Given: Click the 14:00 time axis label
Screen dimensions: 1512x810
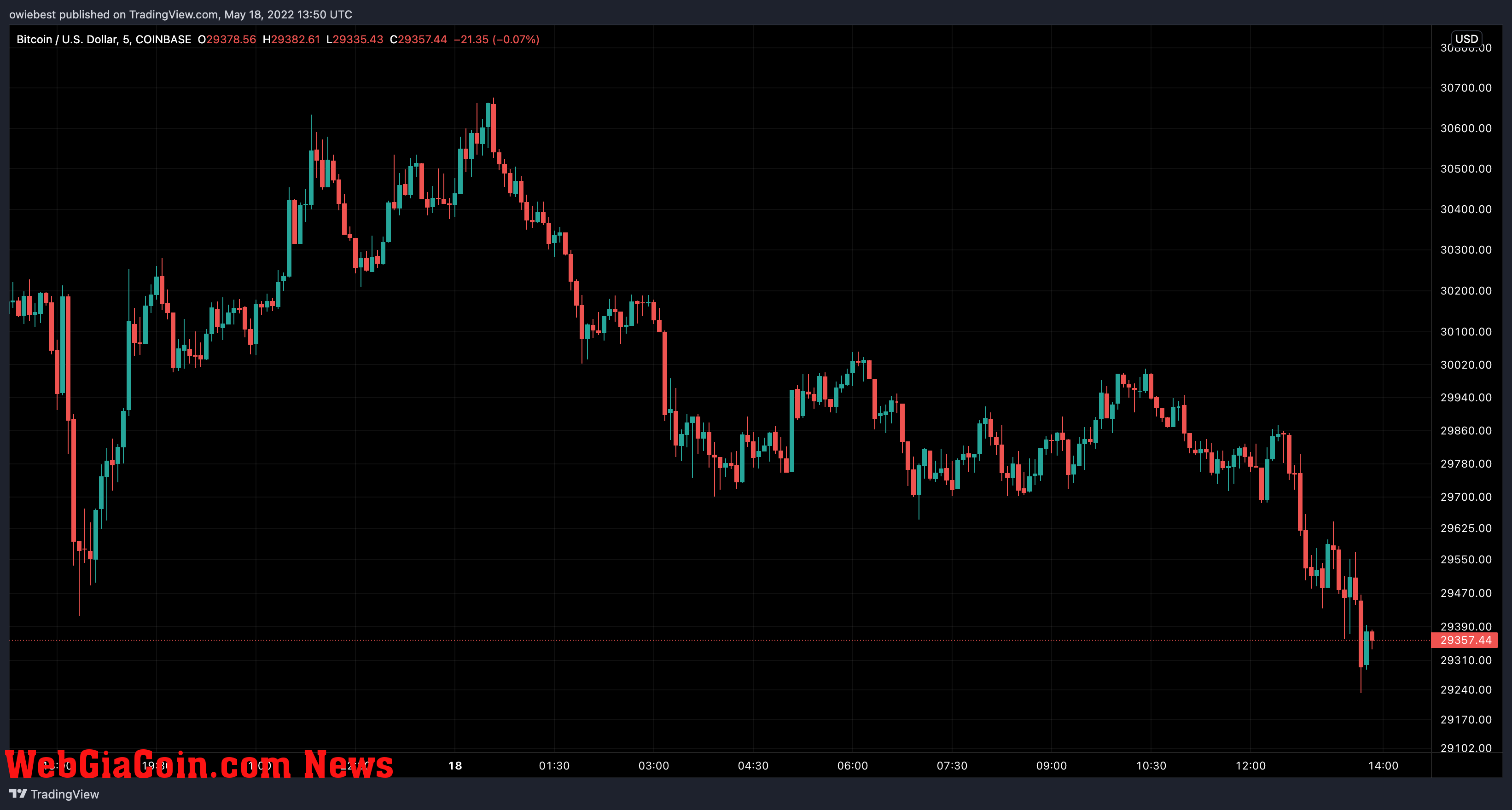Looking at the screenshot, I should coord(1383,765).
